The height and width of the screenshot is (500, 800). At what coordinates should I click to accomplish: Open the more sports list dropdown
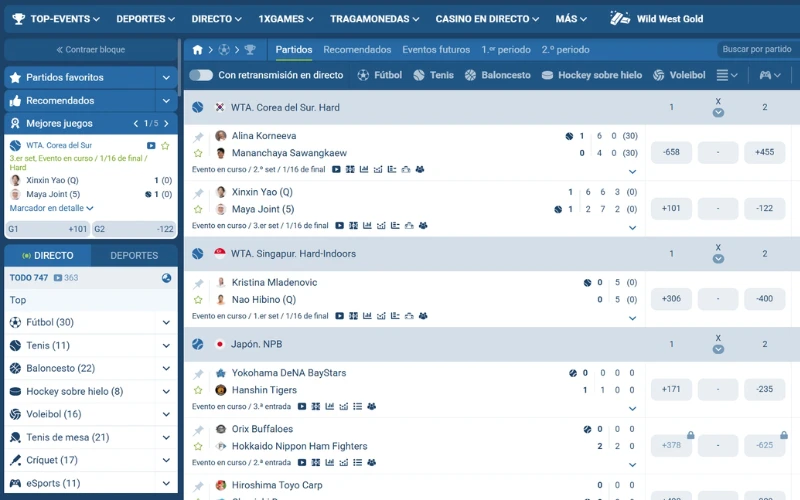(x=727, y=75)
